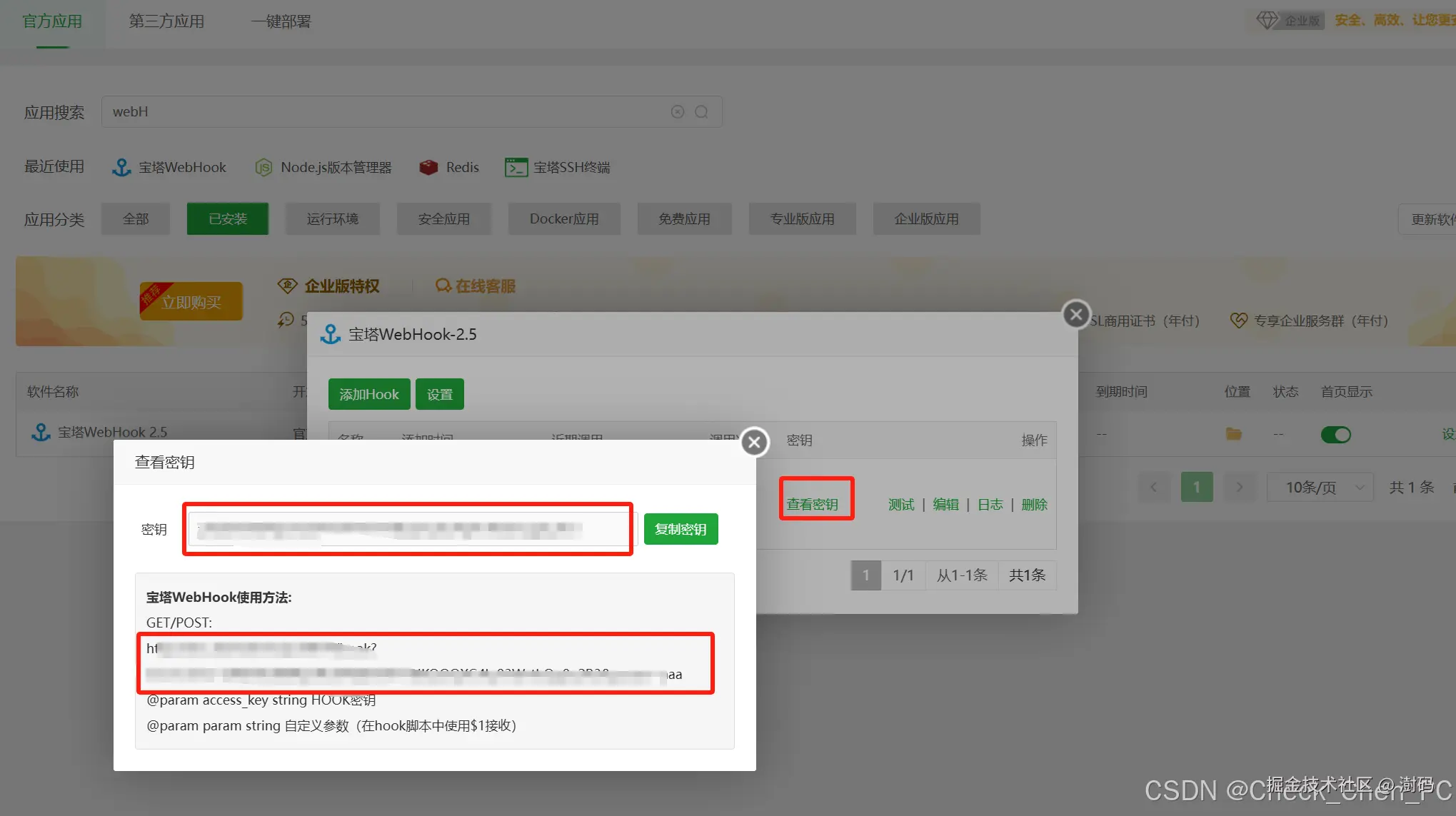This screenshot has height=816, width=1456.
Task: Click the 删除 link for the hook
Action: (1033, 504)
